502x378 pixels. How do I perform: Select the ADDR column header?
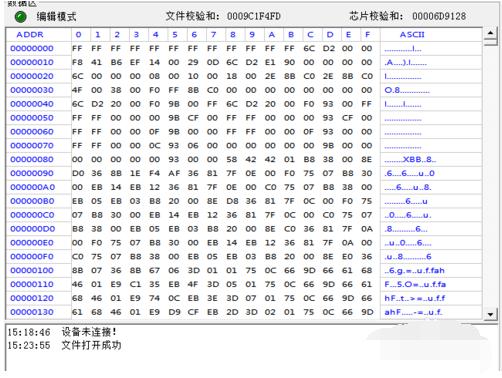coord(30,35)
